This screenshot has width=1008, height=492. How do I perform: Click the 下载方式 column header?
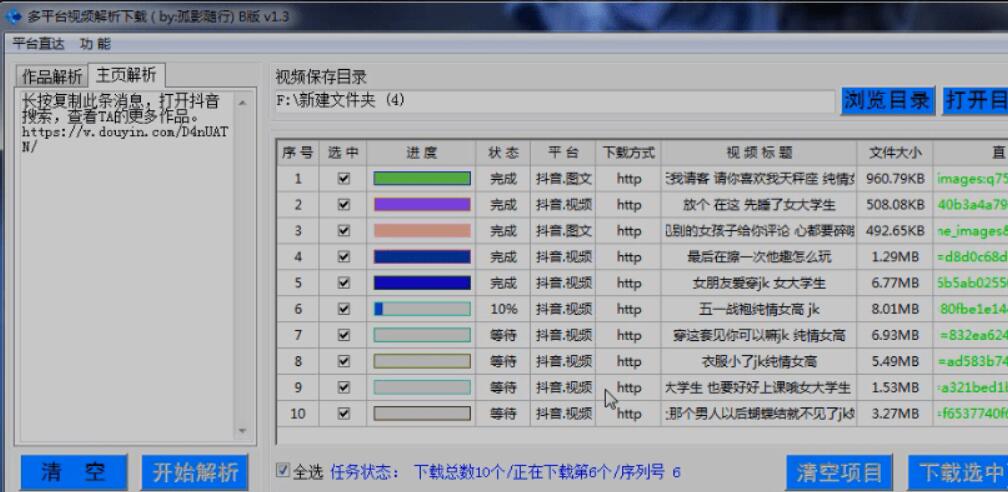(629, 153)
